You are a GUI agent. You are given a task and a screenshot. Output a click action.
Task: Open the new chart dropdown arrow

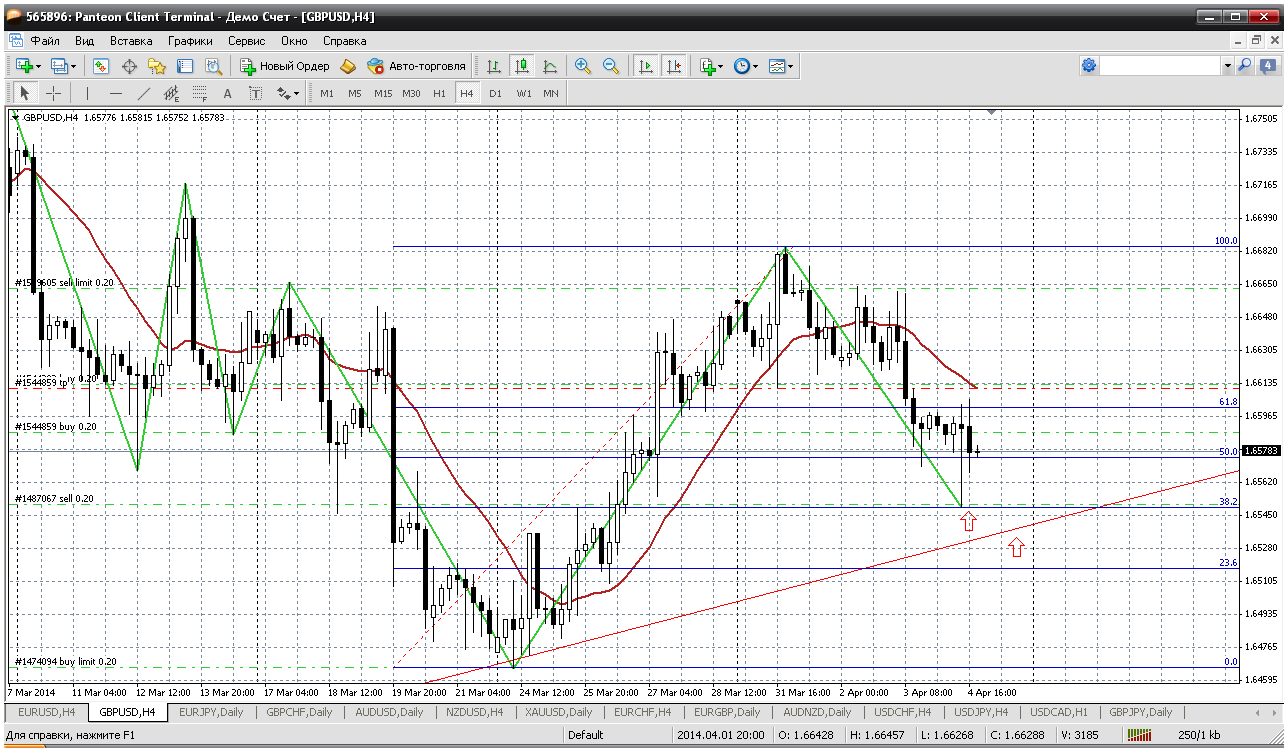click(39, 66)
